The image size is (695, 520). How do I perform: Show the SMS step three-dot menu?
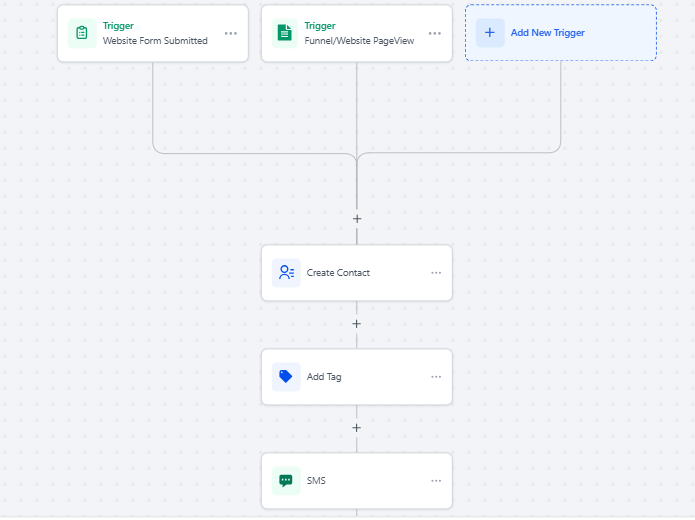[x=436, y=481]
